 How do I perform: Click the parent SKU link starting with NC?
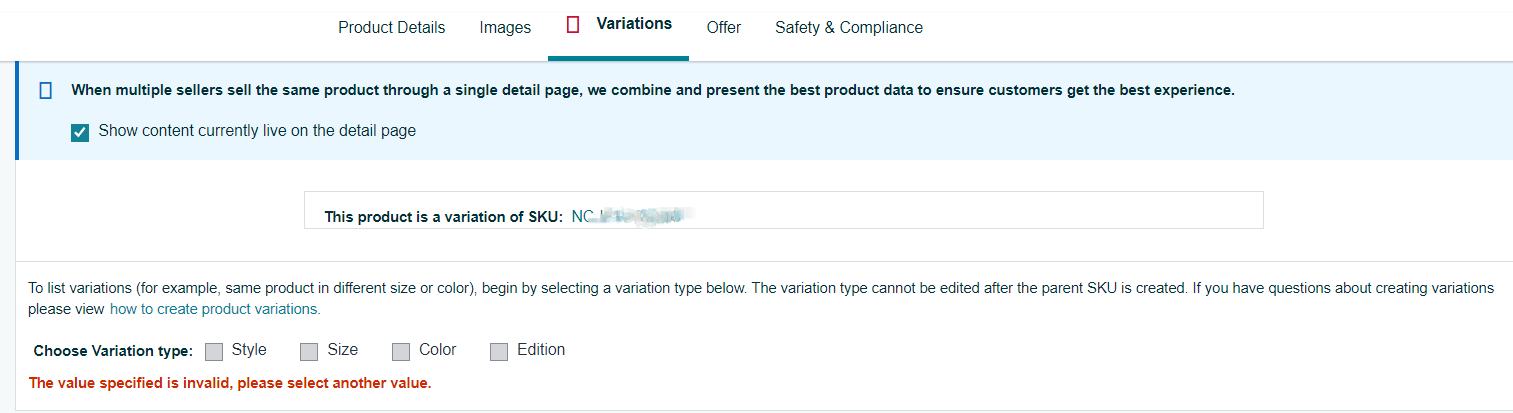click(x=632, y=216)
